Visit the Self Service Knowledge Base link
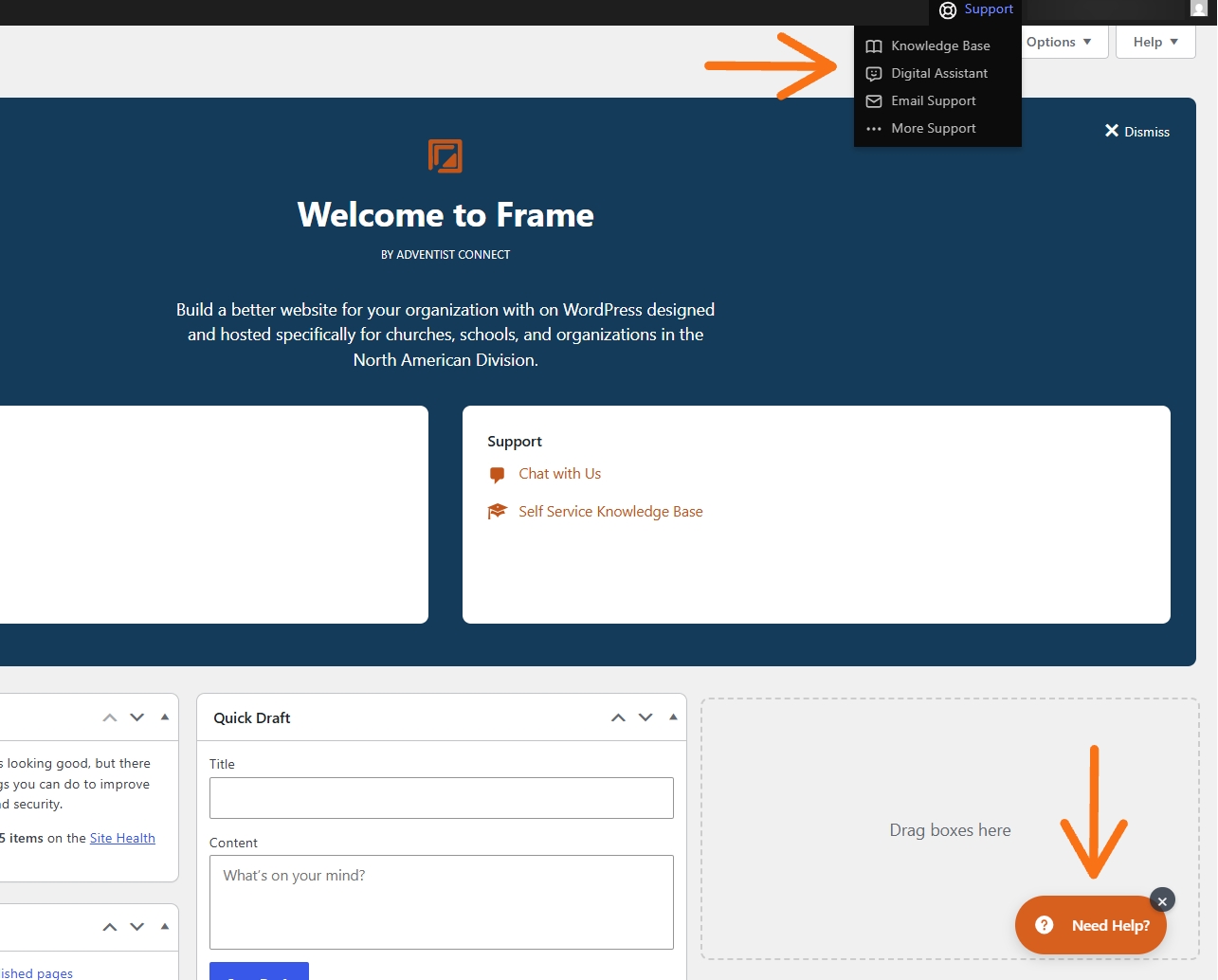Screen dimensions: 1218x980 click(610, 512)
